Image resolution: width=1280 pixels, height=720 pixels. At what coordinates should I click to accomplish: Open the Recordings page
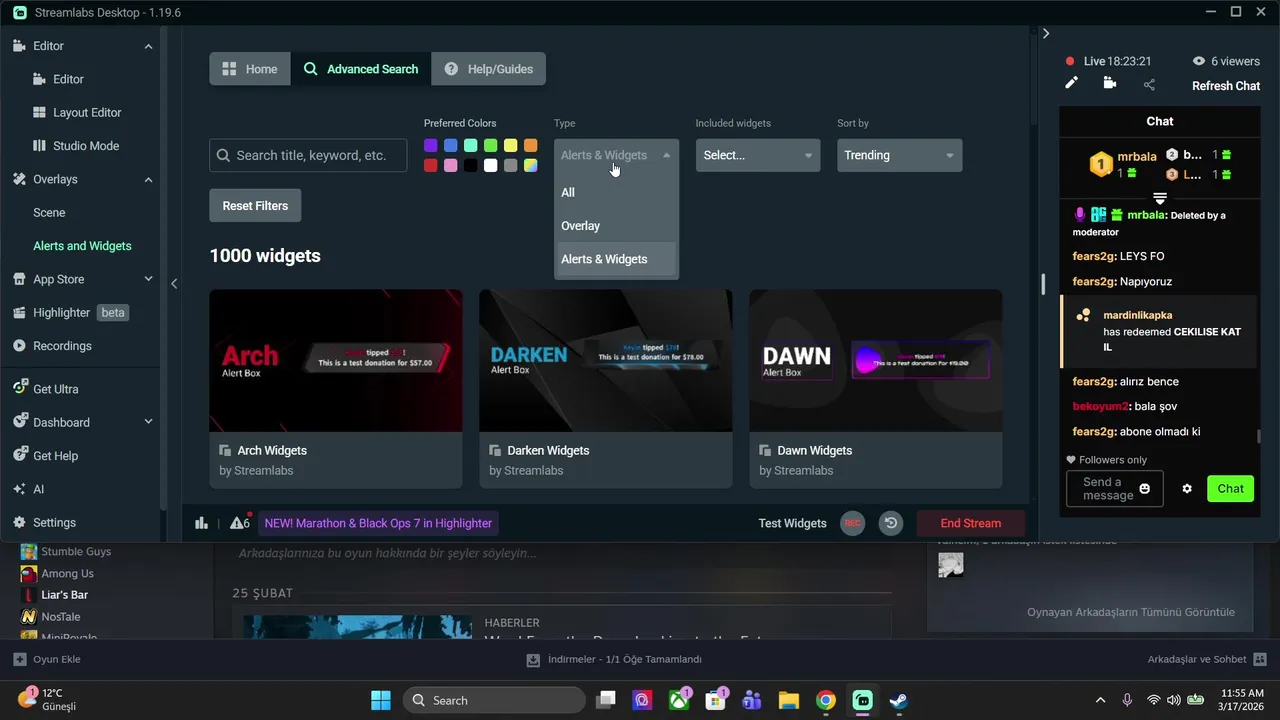point(52,346)
